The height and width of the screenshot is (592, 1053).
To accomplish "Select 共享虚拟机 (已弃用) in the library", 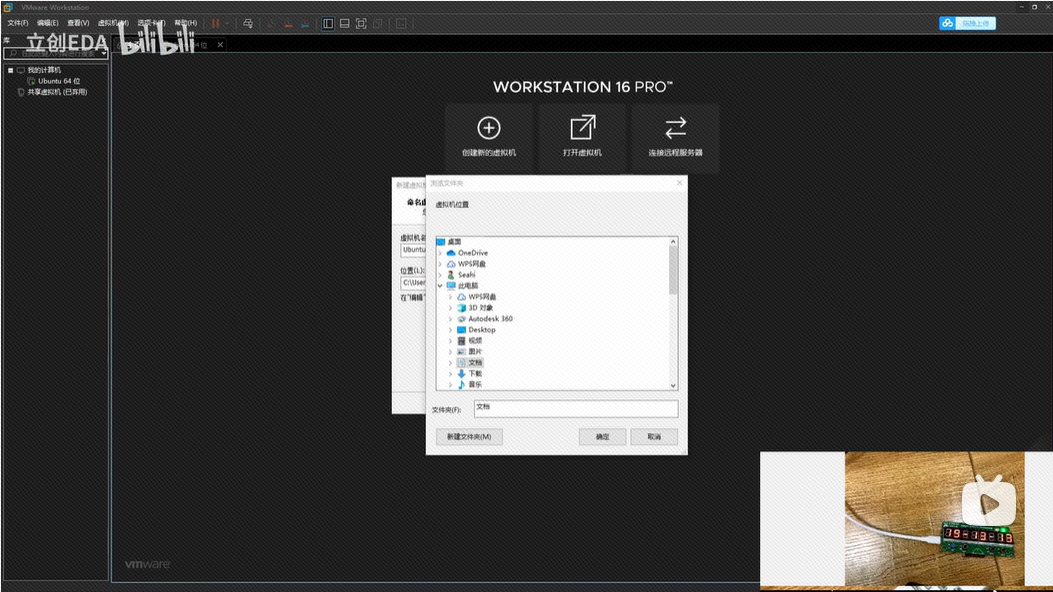I will [x=52, y=92].
